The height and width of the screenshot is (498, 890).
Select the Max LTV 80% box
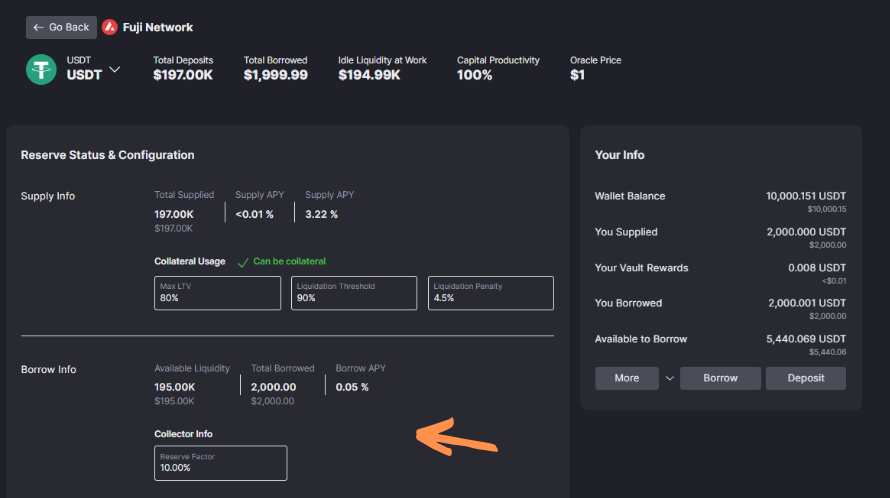click(217, 293)
